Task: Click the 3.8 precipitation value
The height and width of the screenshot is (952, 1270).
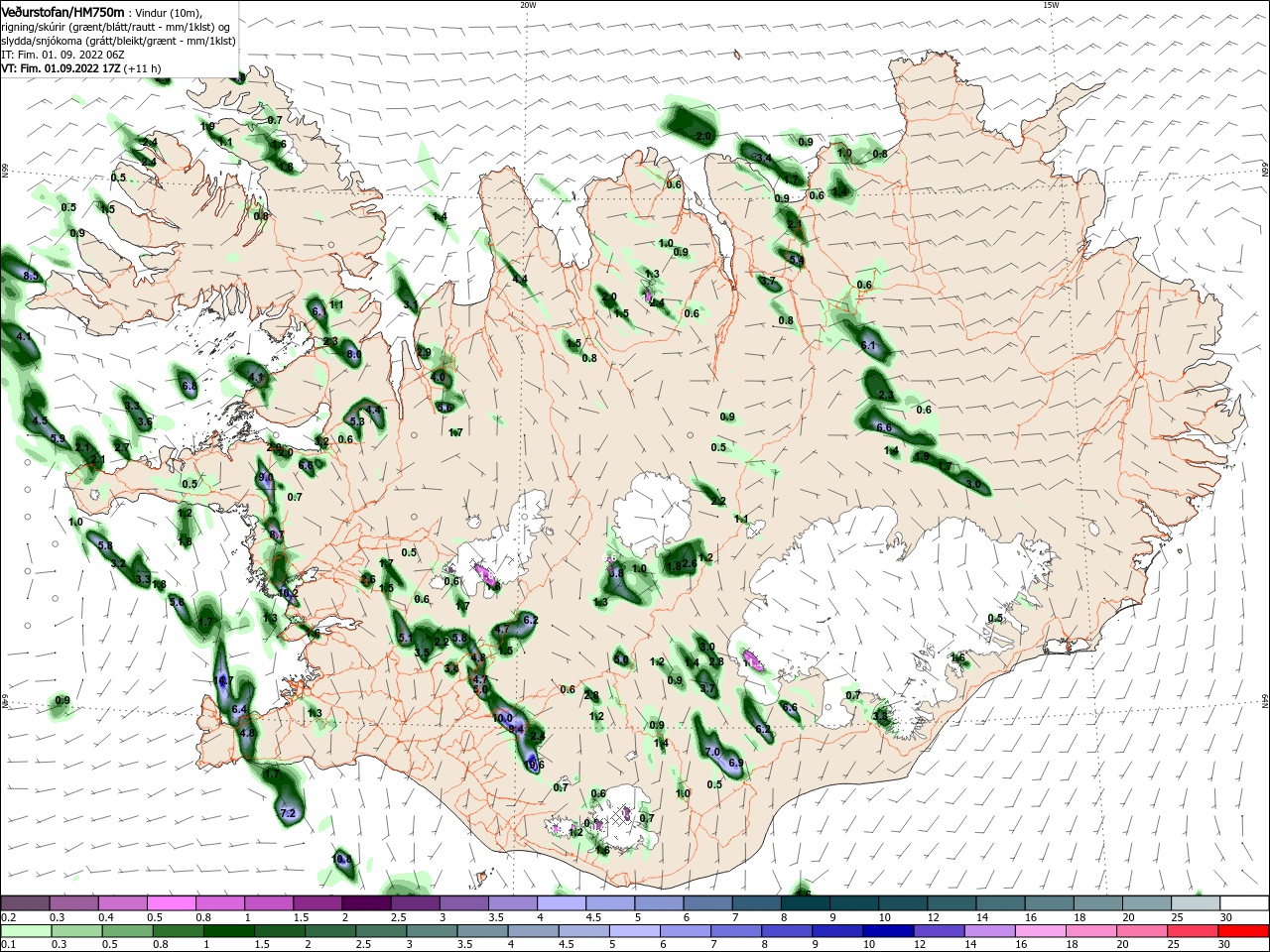Action: (615, 572)
